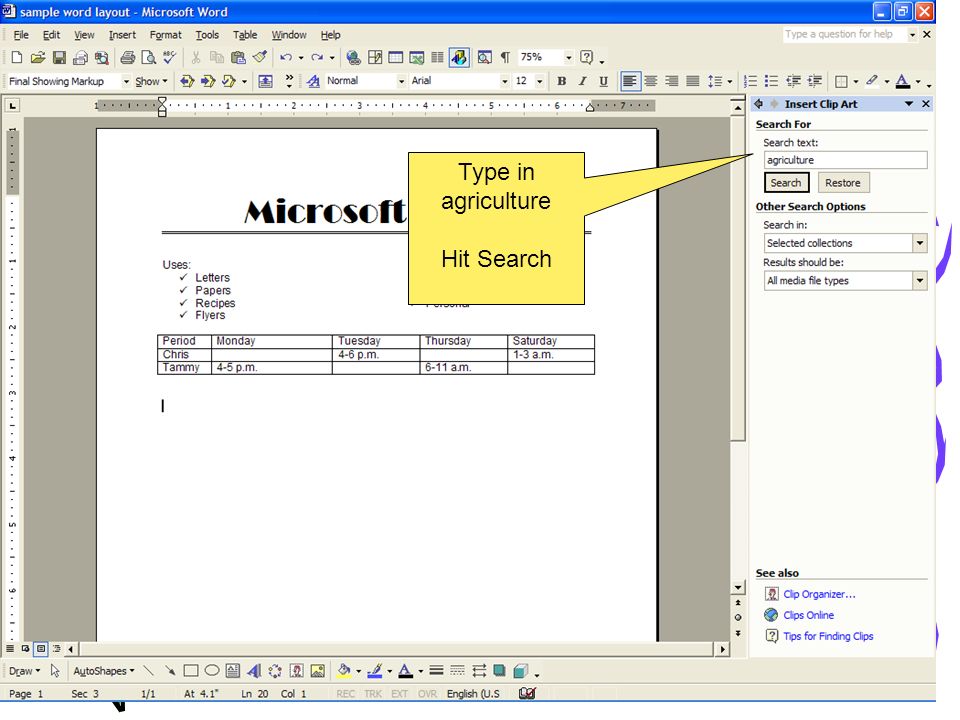Open the Zoom 75% dropdown
The image size is (960, 720).
[x=569, y=58]
